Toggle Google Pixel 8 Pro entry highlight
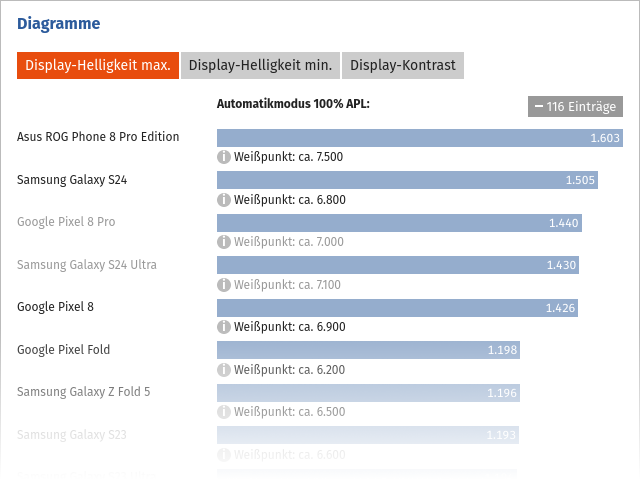 point(66,222)
